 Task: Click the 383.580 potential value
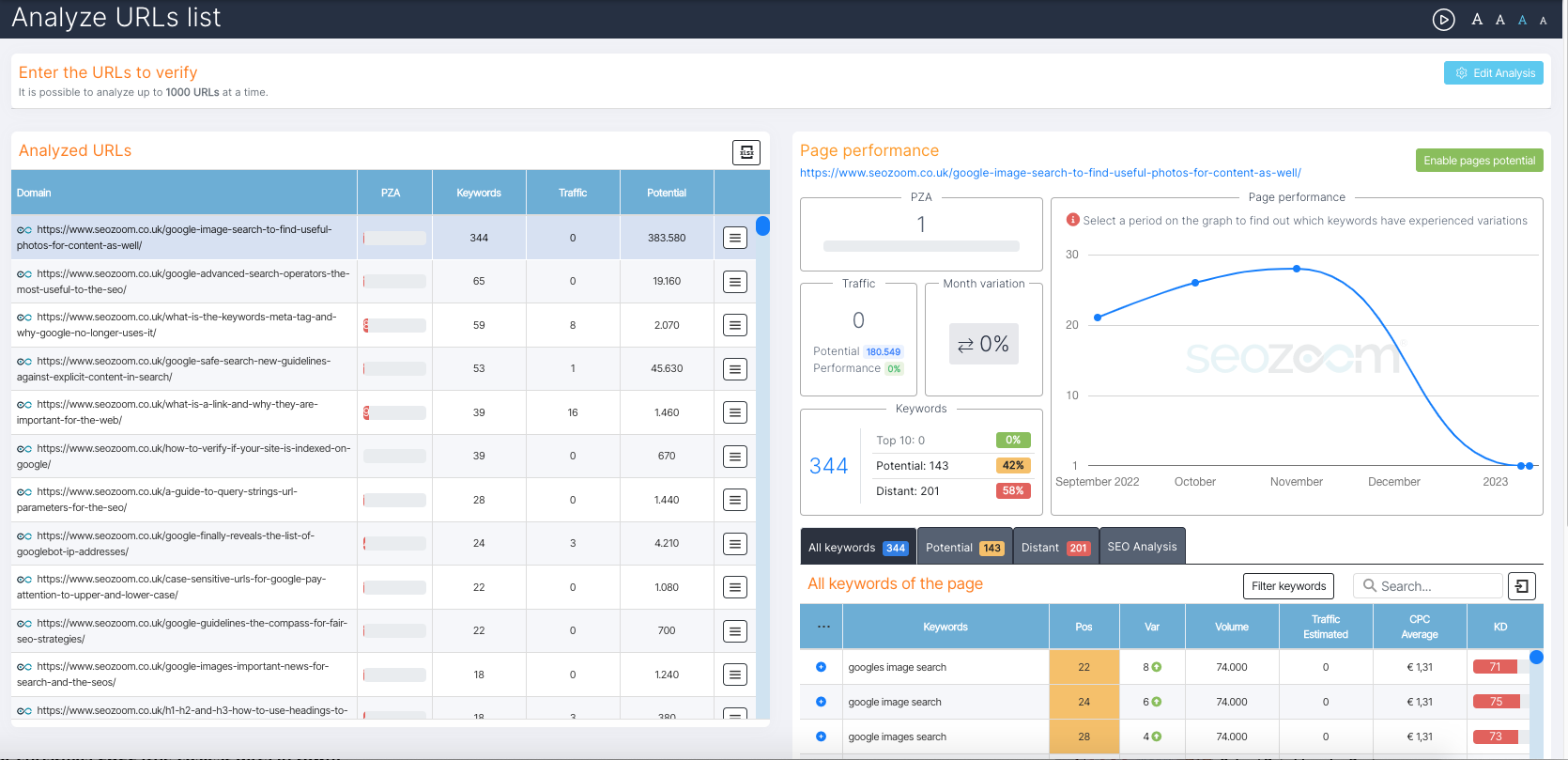667,238
